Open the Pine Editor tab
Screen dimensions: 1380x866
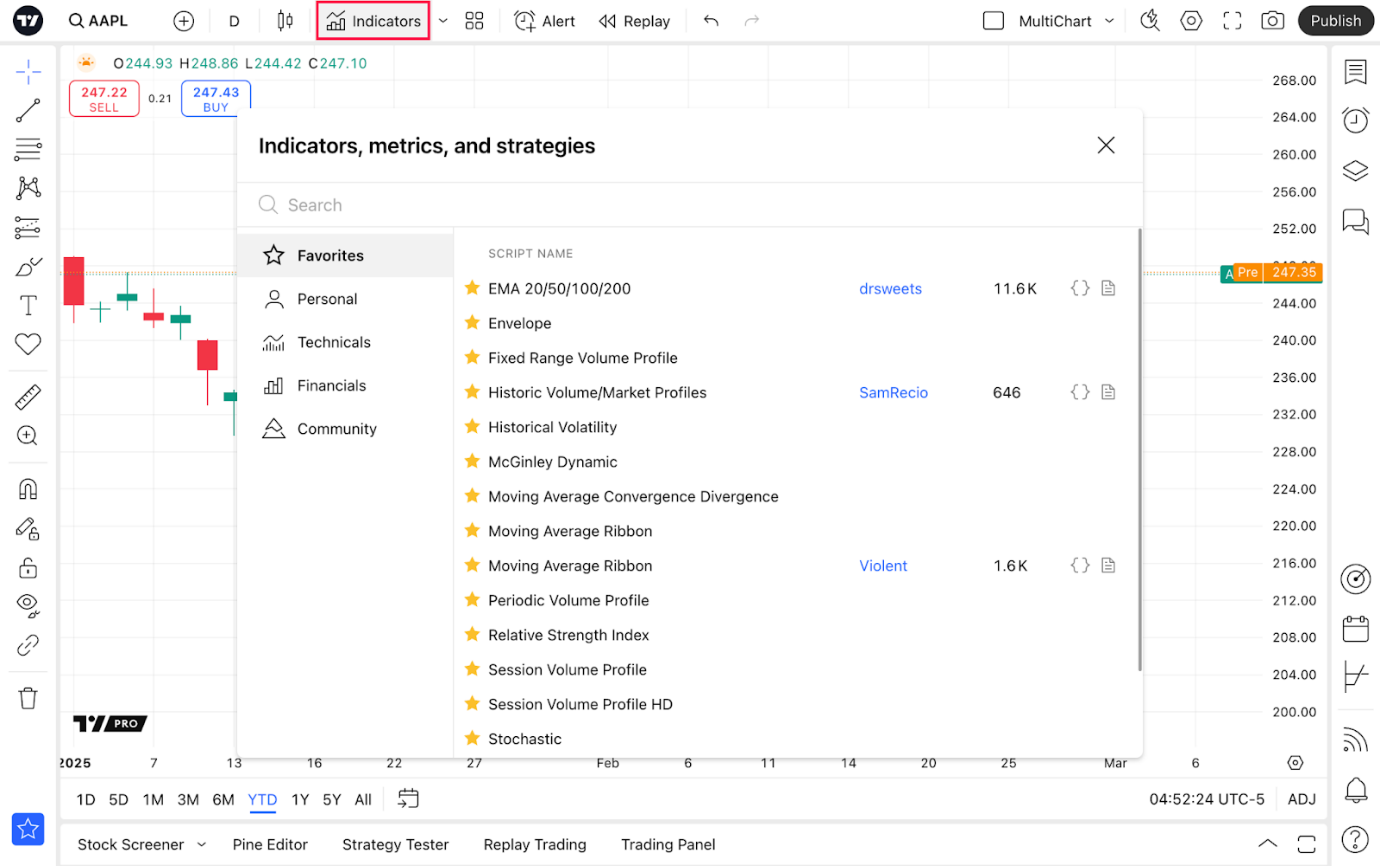(x=270, y=844)
